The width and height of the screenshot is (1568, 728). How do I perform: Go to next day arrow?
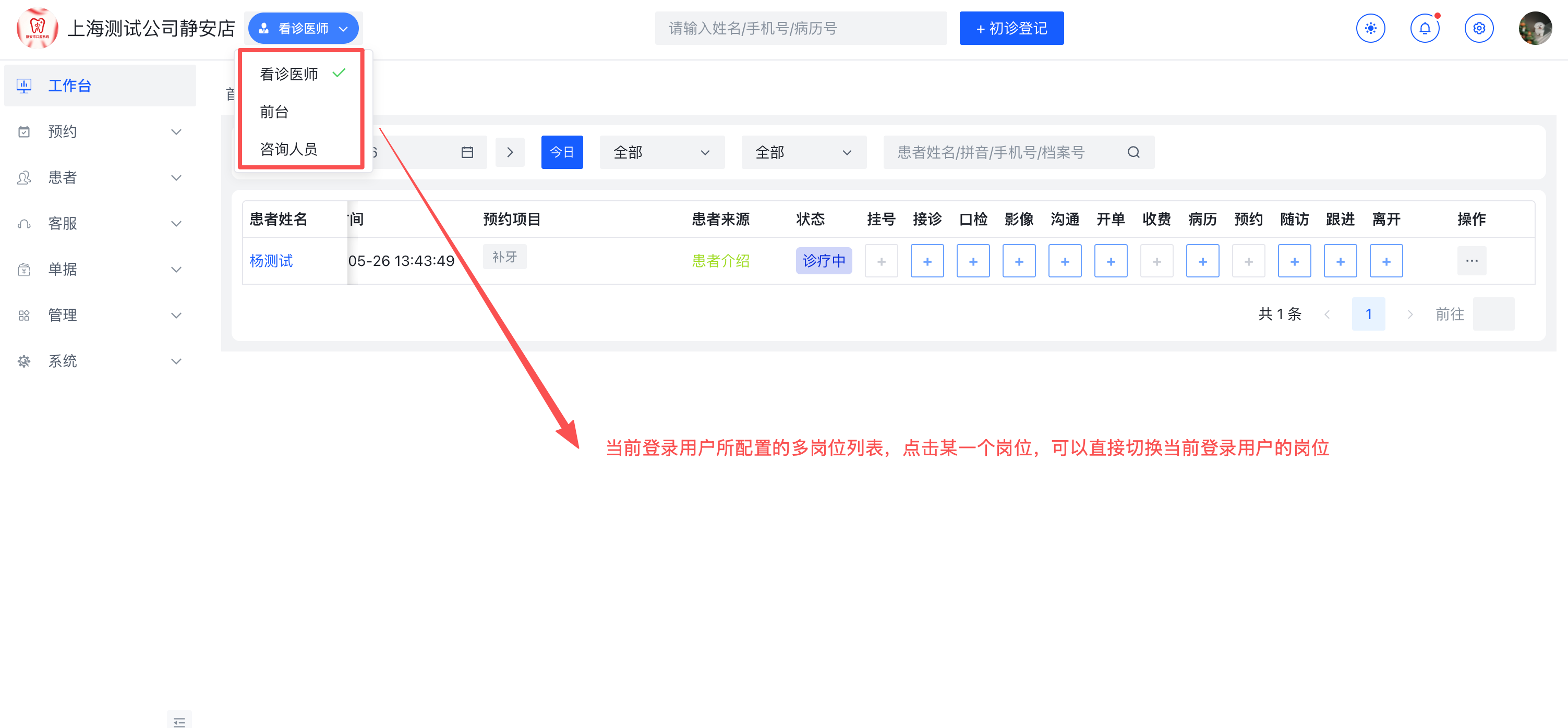pos(510,152)
